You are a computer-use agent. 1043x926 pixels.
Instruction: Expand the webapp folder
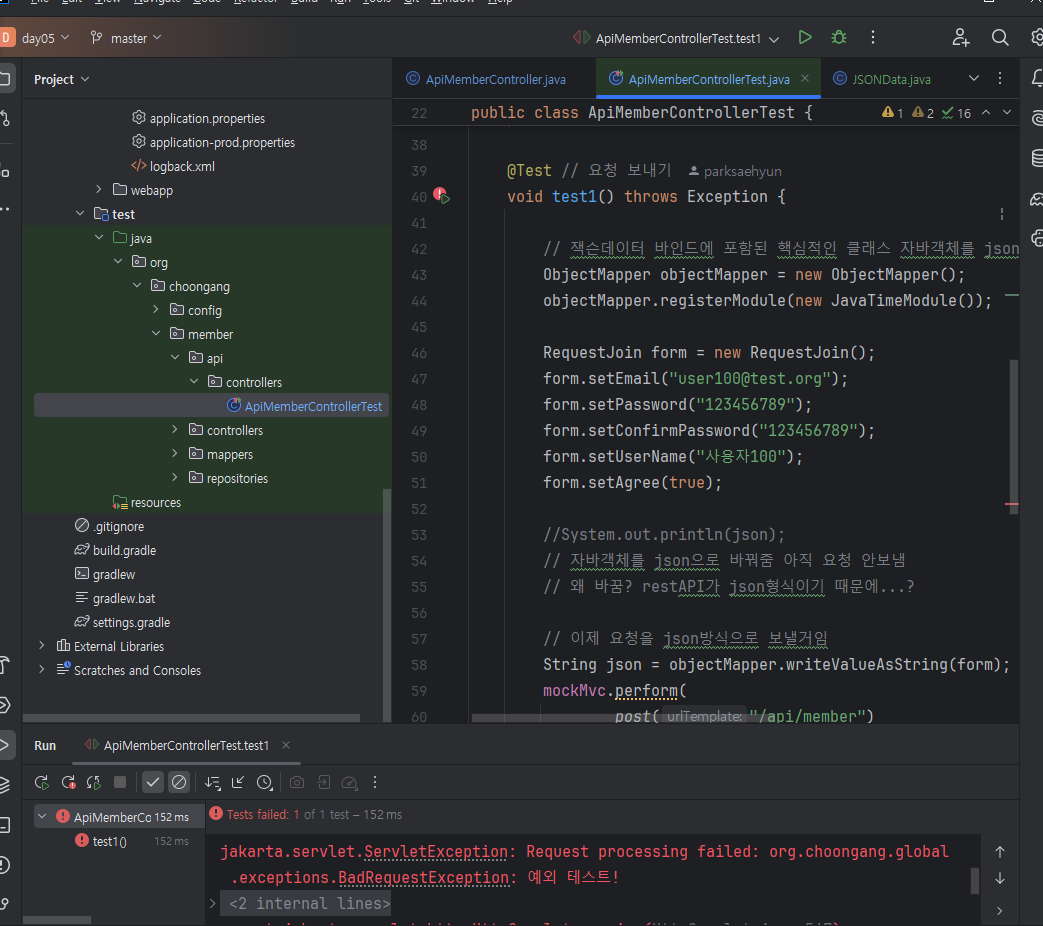pyautogui.click(x=98, y=190)
